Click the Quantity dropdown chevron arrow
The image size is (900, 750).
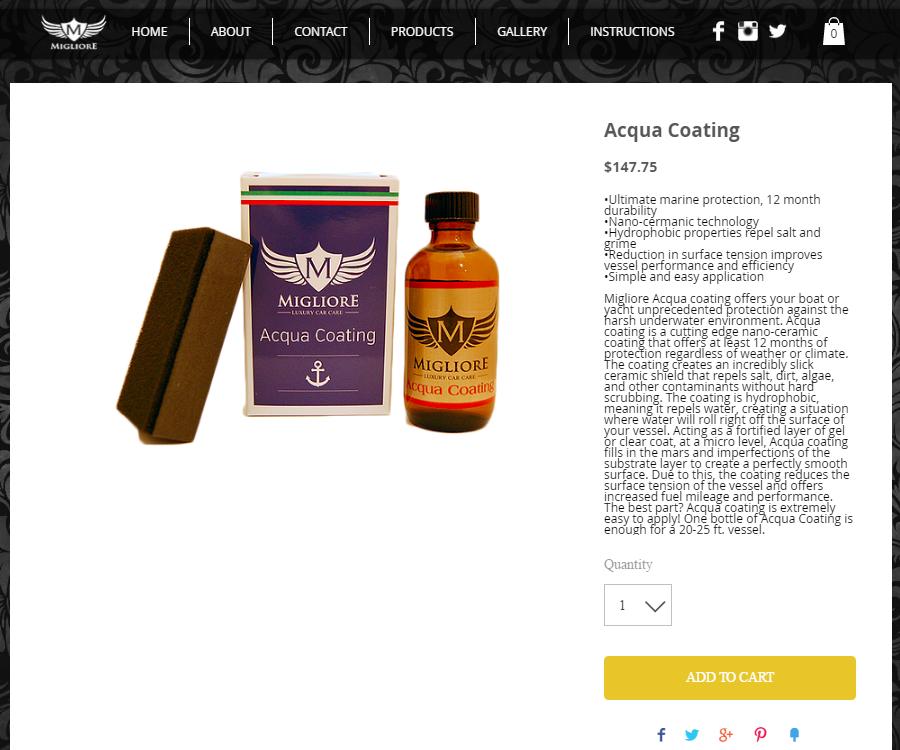(x=655, y=606)
